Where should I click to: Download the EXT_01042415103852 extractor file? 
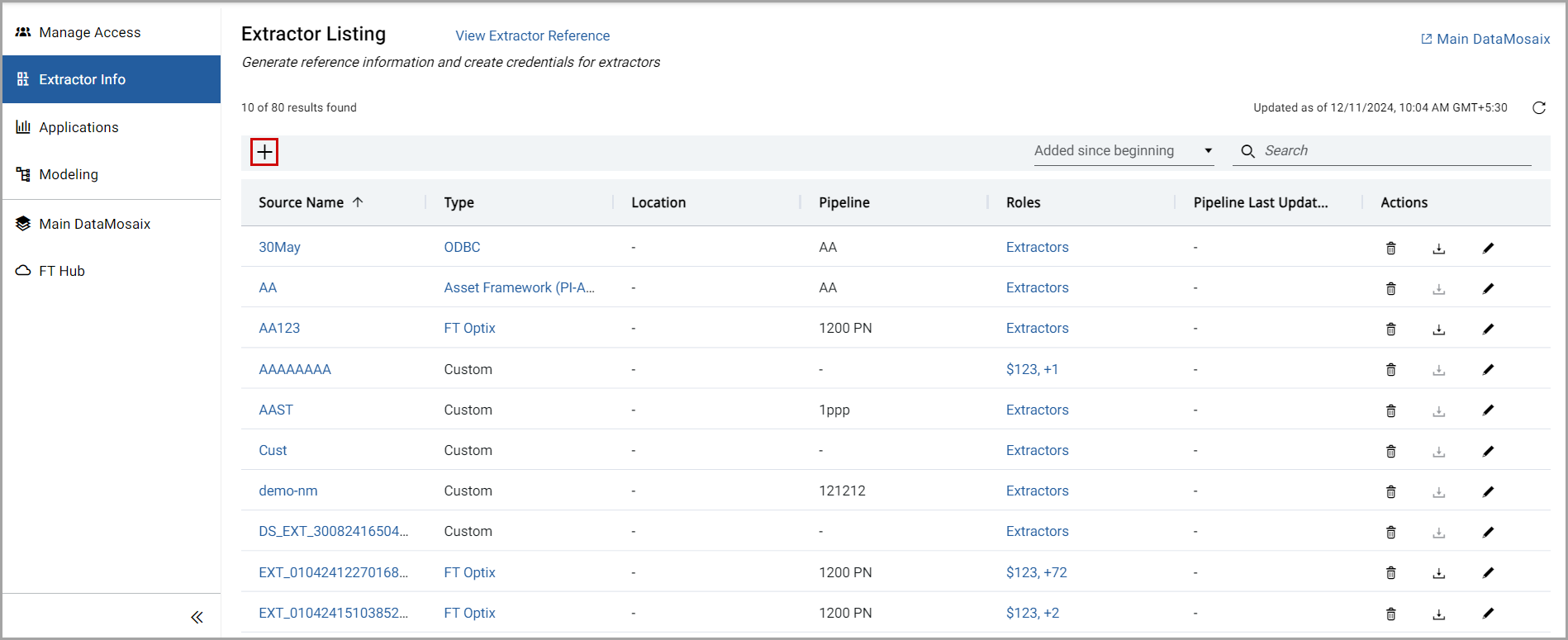[1438, 614]
